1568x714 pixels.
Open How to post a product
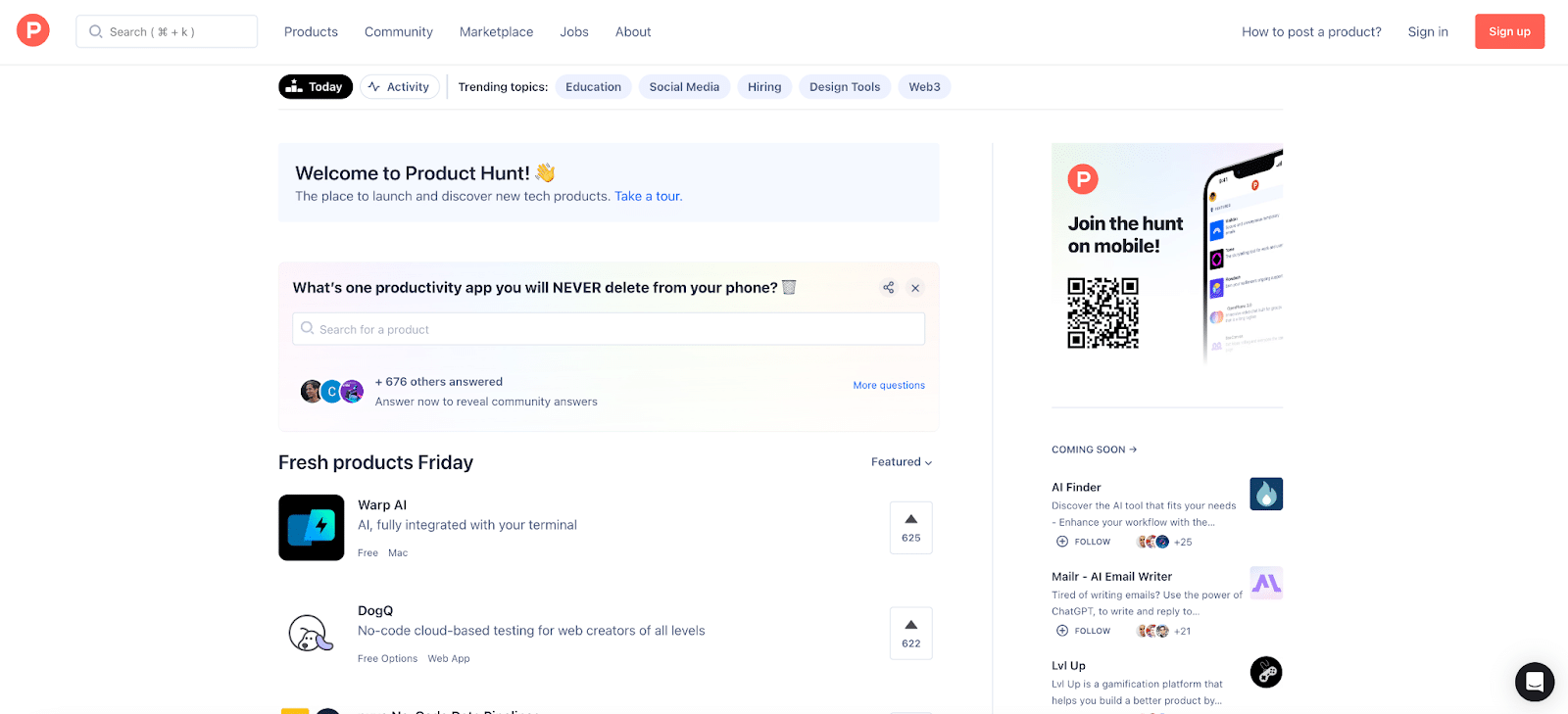click(x=1311, y=31)
